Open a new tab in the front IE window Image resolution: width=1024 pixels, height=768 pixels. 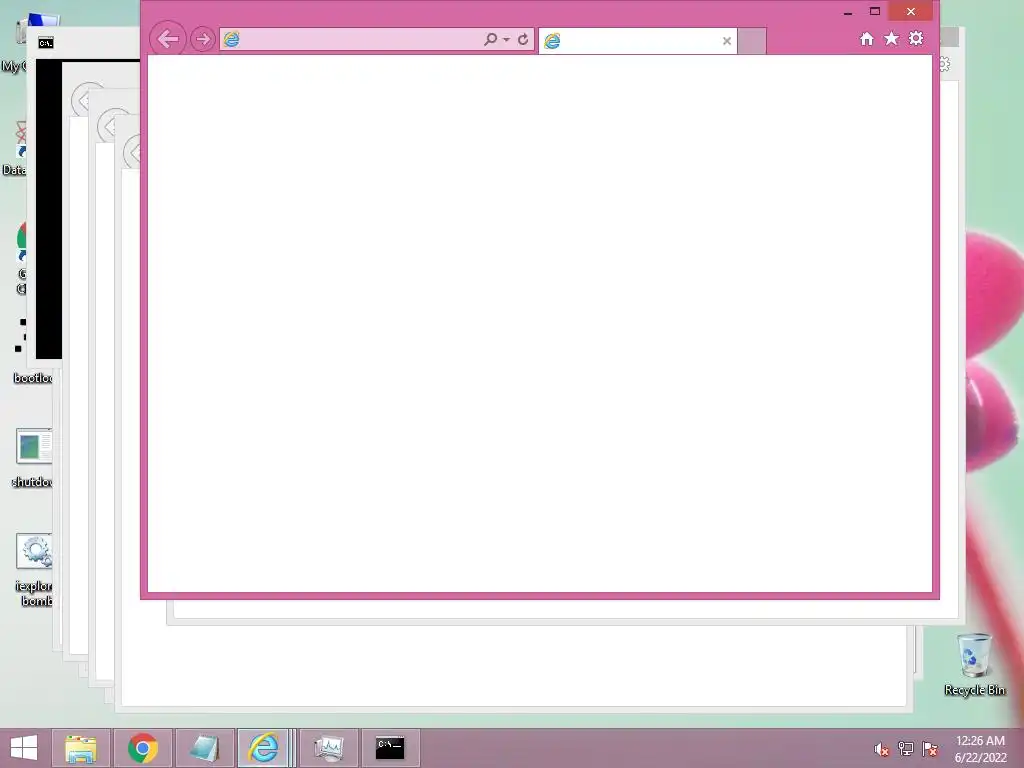pyautogui.click(x=752, y=41)
